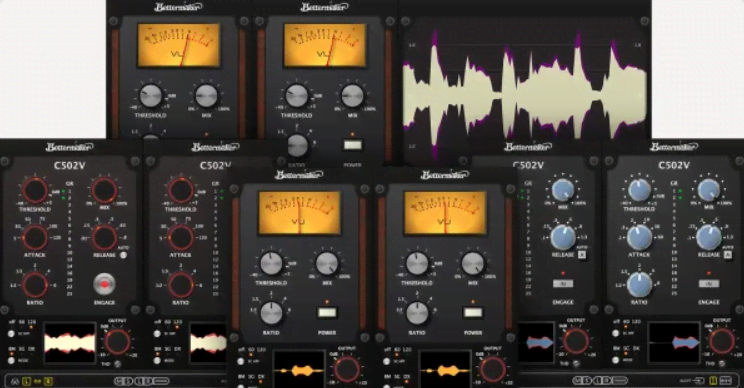Click Ratio knob on top-middle VU panel

(x=298, y=146)
